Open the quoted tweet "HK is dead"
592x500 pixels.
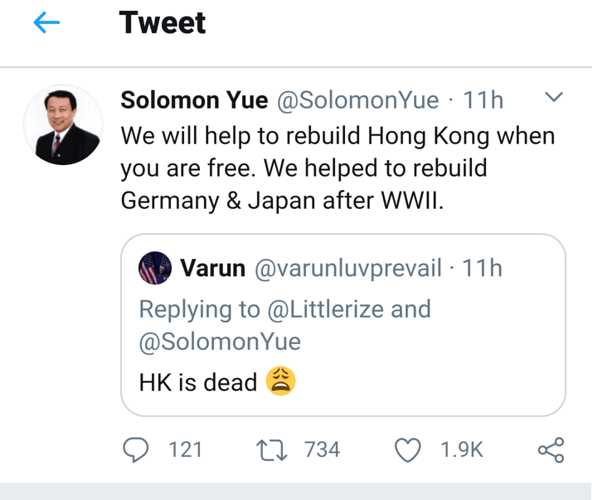click(343, 325)
